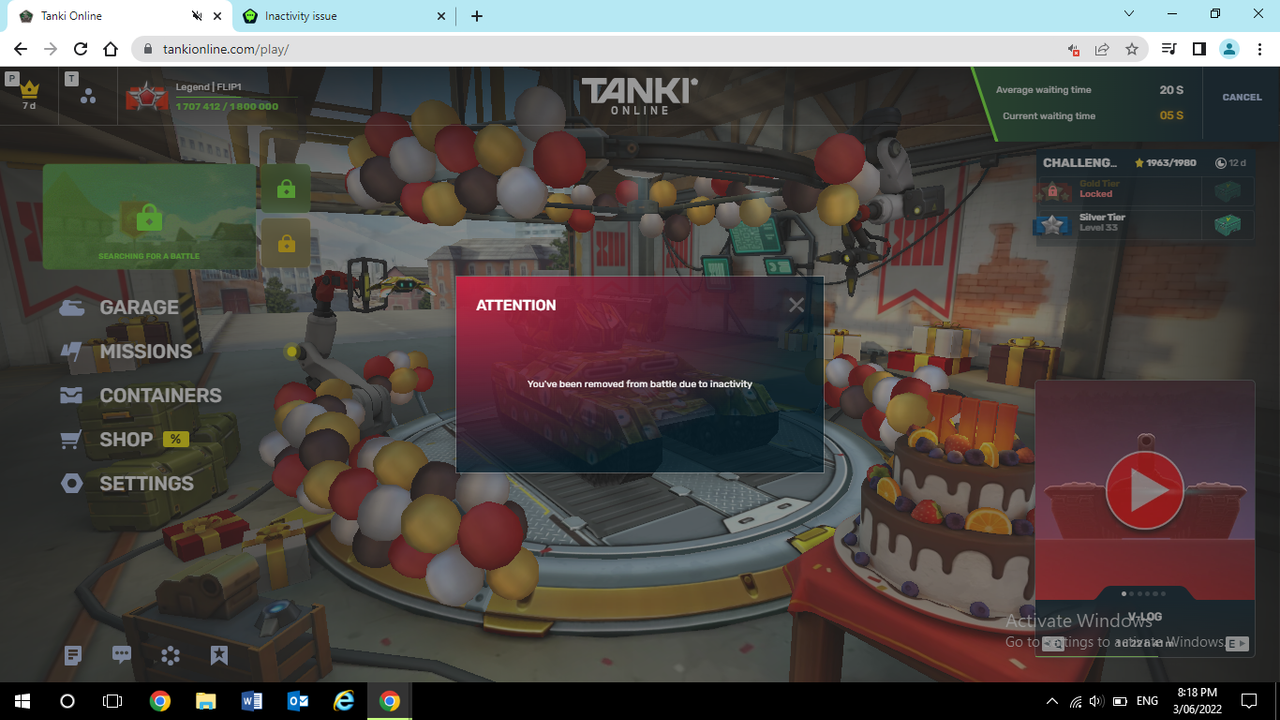The height and width of the screenshot is (720, 1280).
Task: Cancel the battle search
Action: 1241,97
